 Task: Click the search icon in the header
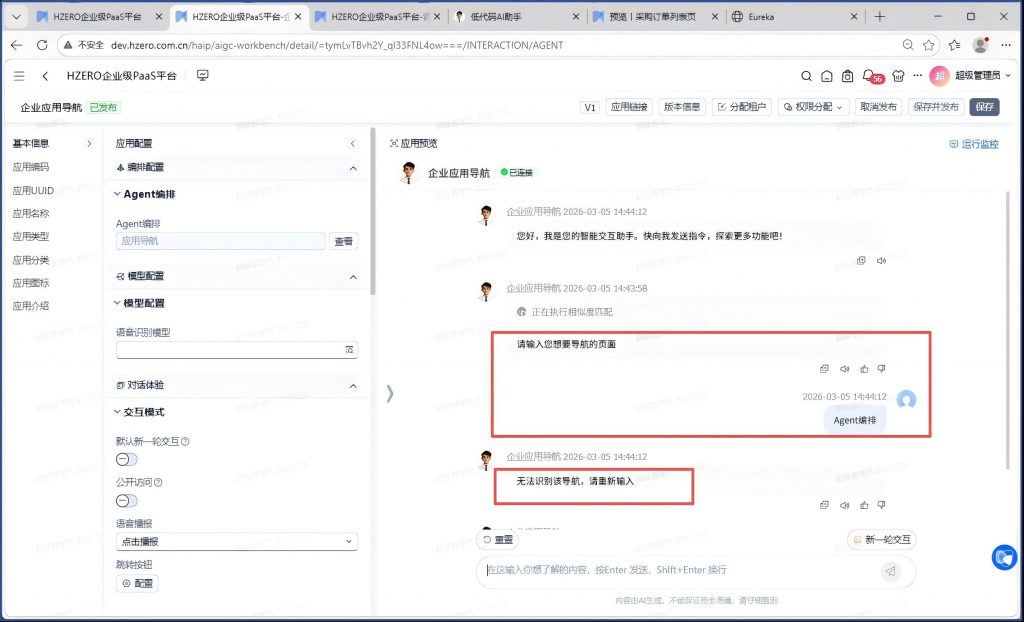[807, 76]
